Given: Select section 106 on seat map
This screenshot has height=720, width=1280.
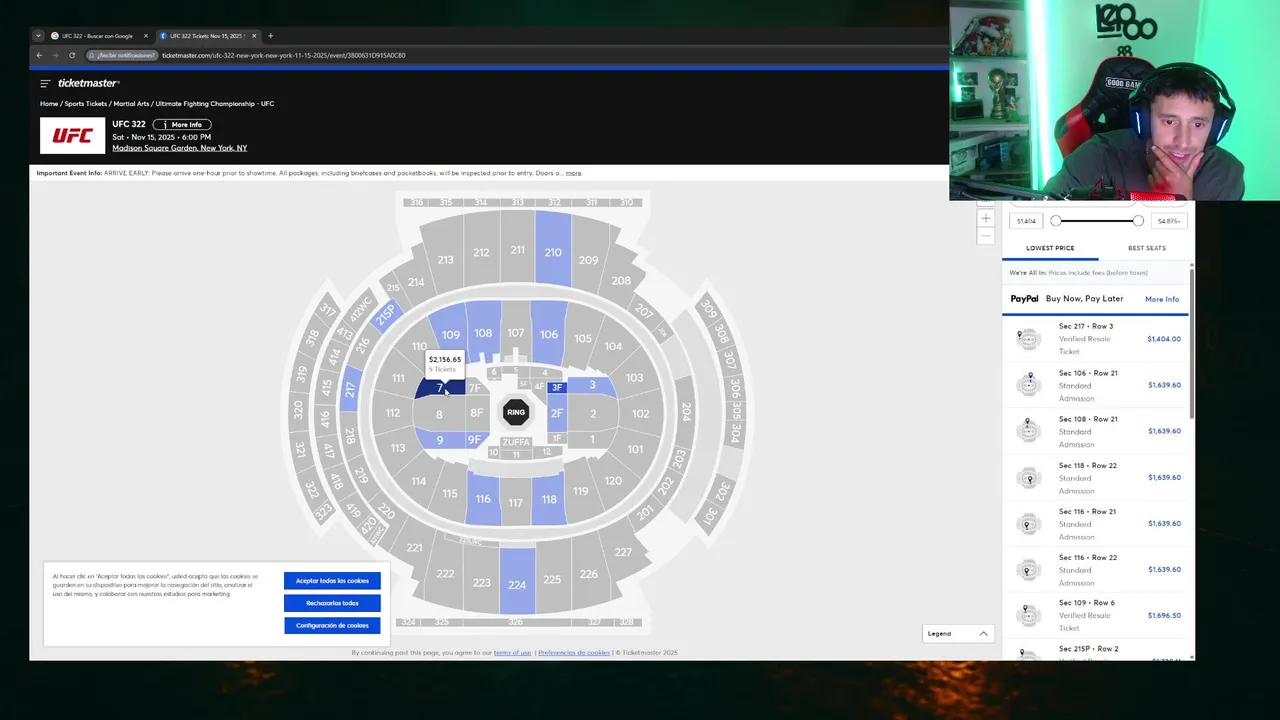Looking at the screenshot, I should pyautogui.click(x=548, y=334).
